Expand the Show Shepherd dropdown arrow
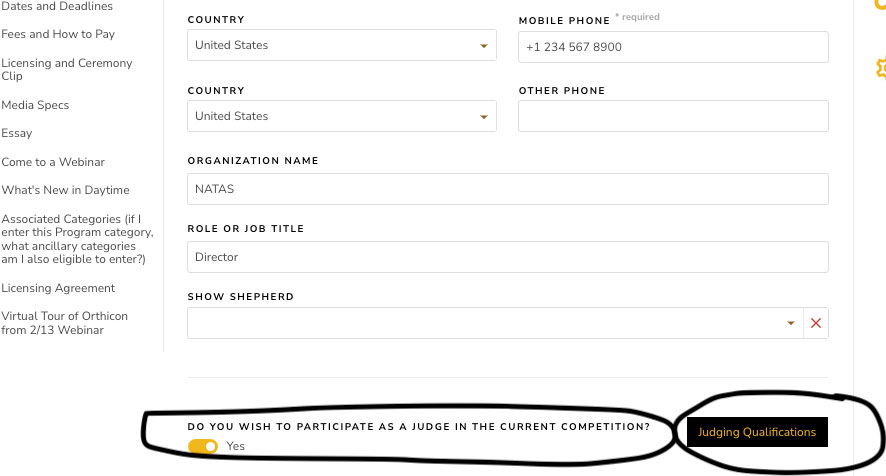Screen dimensions: 886x476 pos(791,323)
